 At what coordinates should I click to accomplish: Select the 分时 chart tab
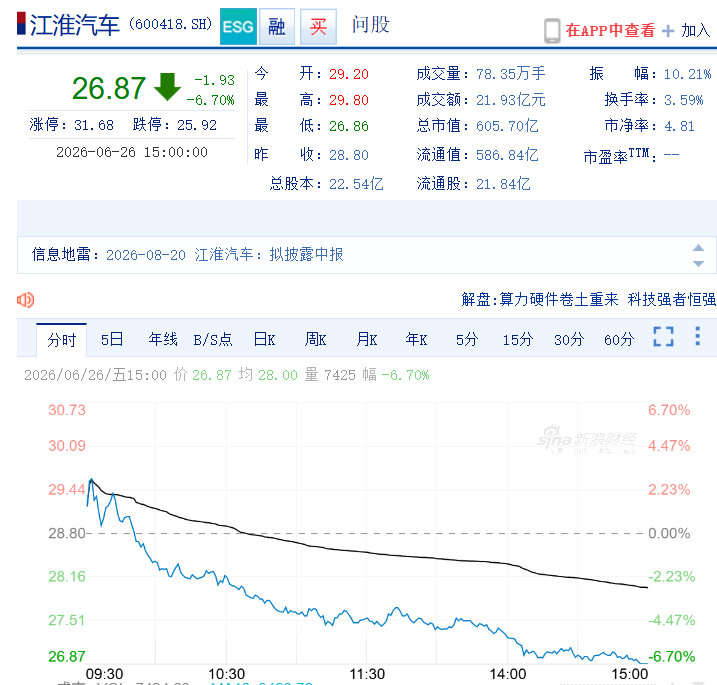point(61,340)
